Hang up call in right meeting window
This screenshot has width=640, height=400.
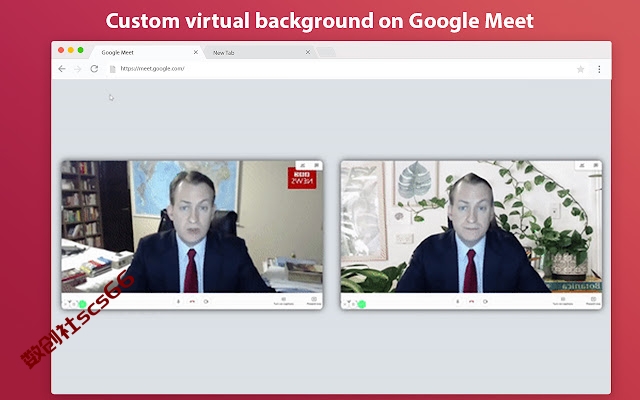[x=471, y=302]
